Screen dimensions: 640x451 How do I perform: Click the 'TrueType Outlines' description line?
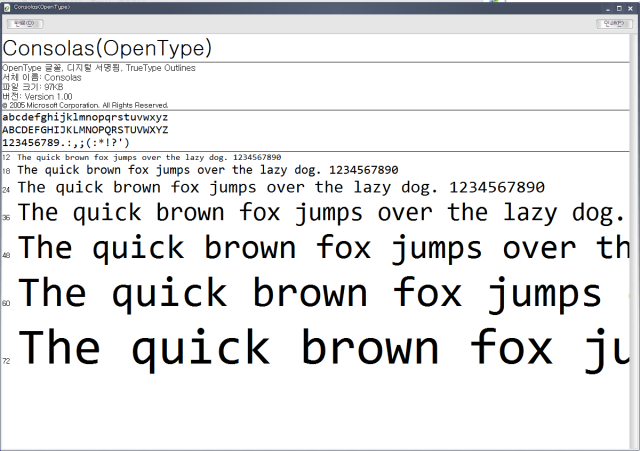pos(99,68)
